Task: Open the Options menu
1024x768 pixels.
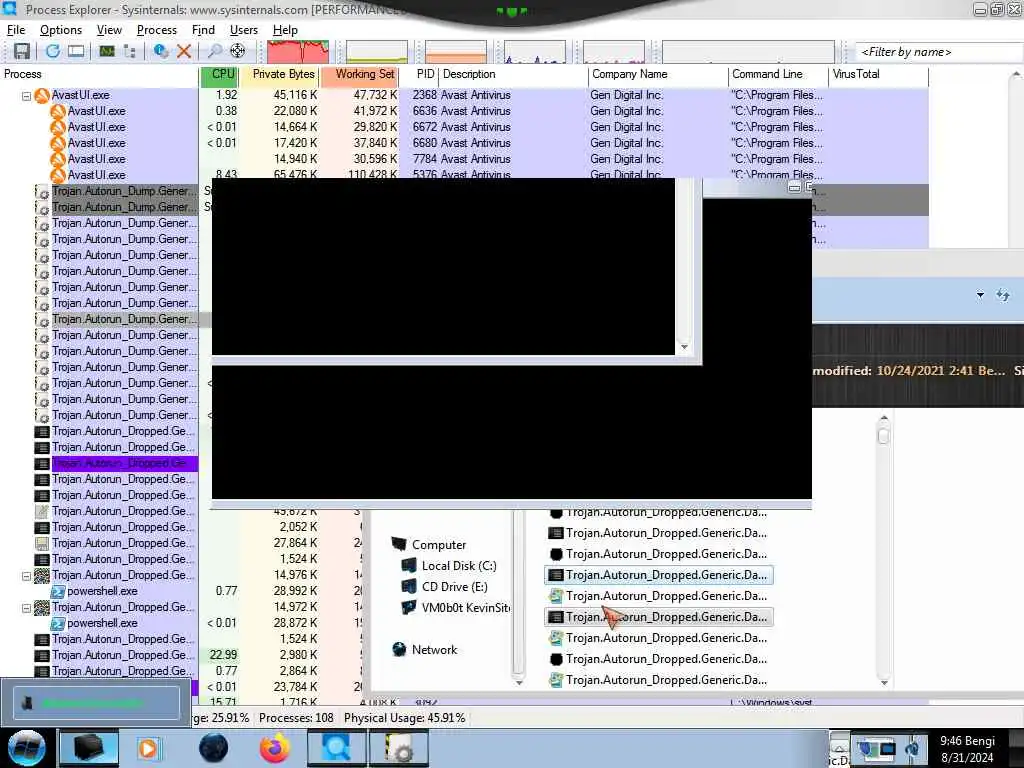Action: 61,30
